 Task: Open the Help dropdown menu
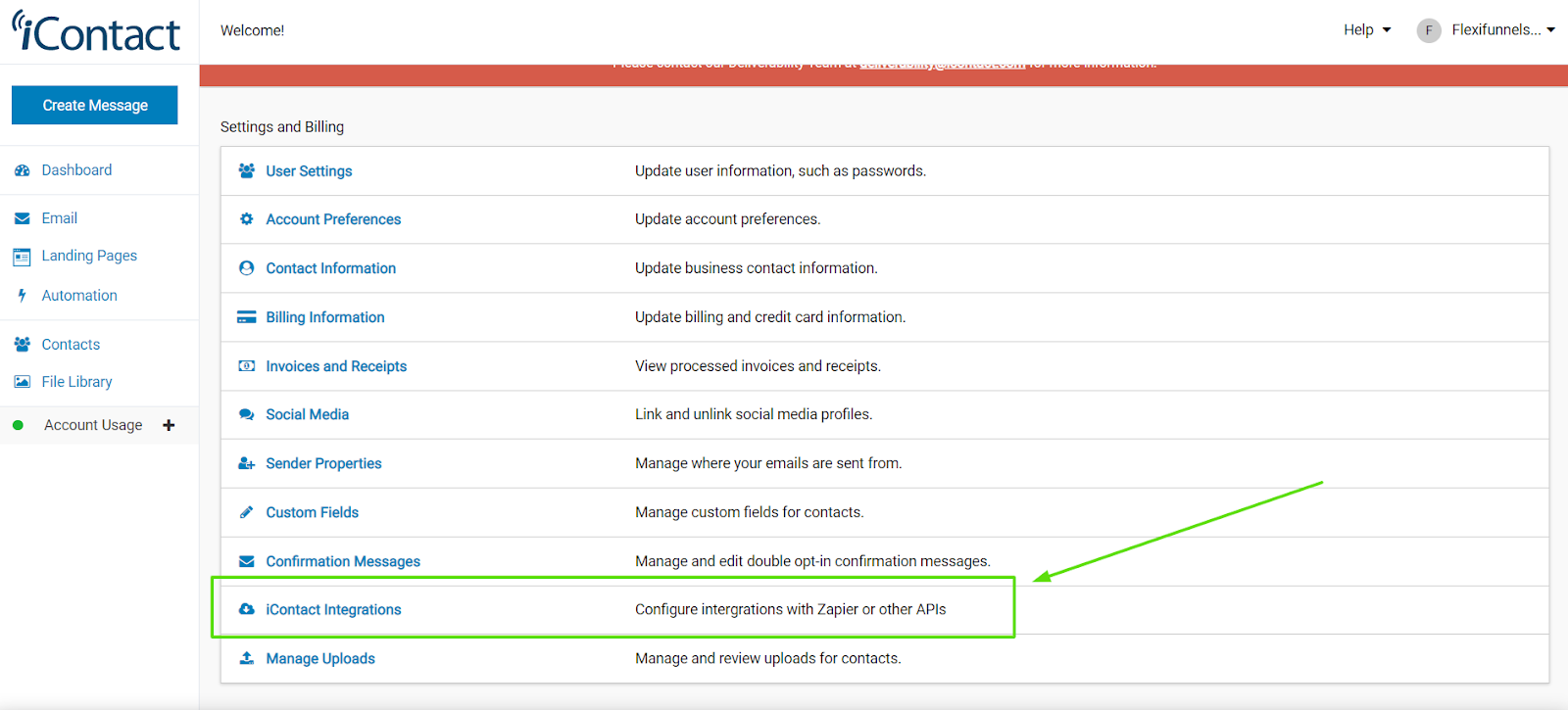pos(1367,30)
